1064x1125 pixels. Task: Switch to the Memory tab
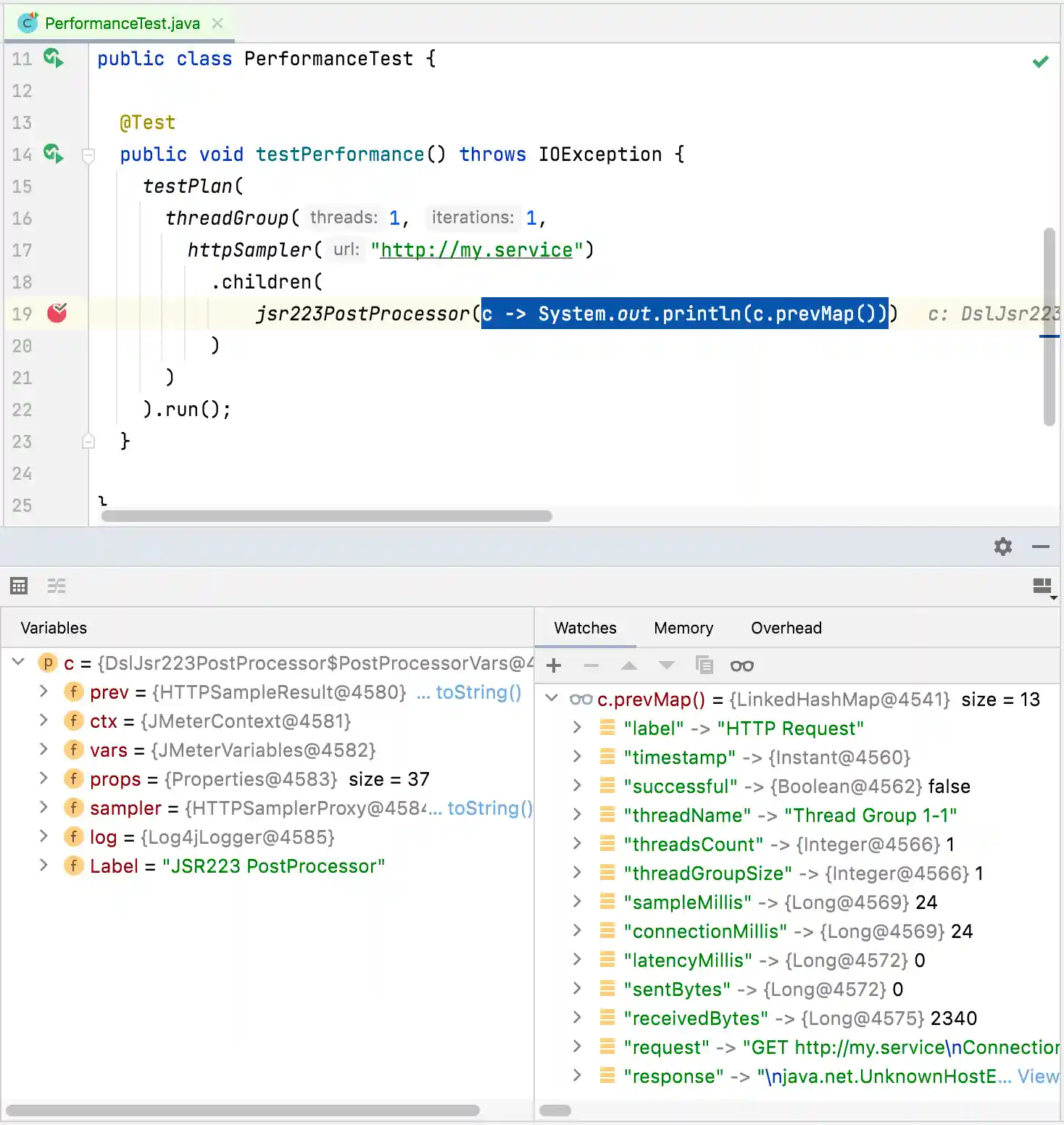click(x=682, y=628)
